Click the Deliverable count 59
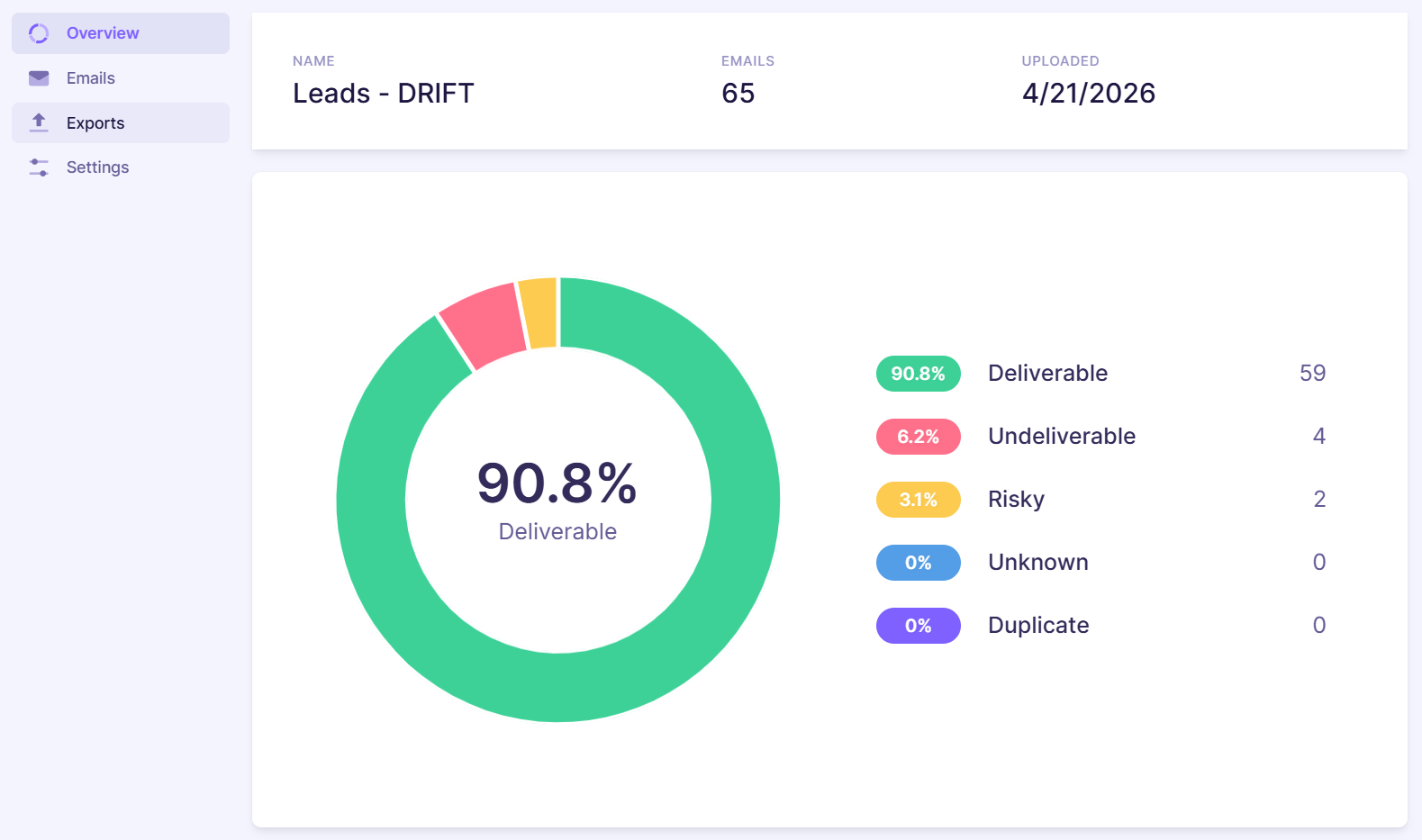This screenshot has width=1422, height=840. point(1313,373)
